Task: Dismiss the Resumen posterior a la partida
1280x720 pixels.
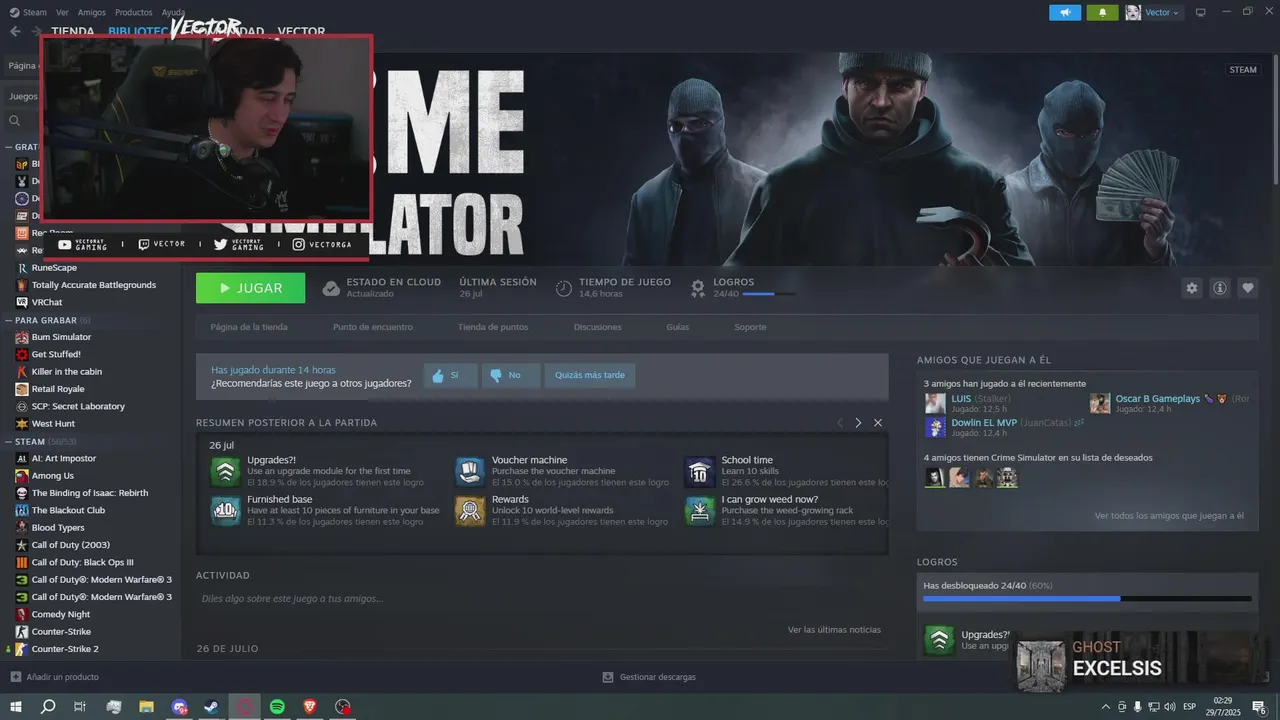Action: (x=878, y=423)
